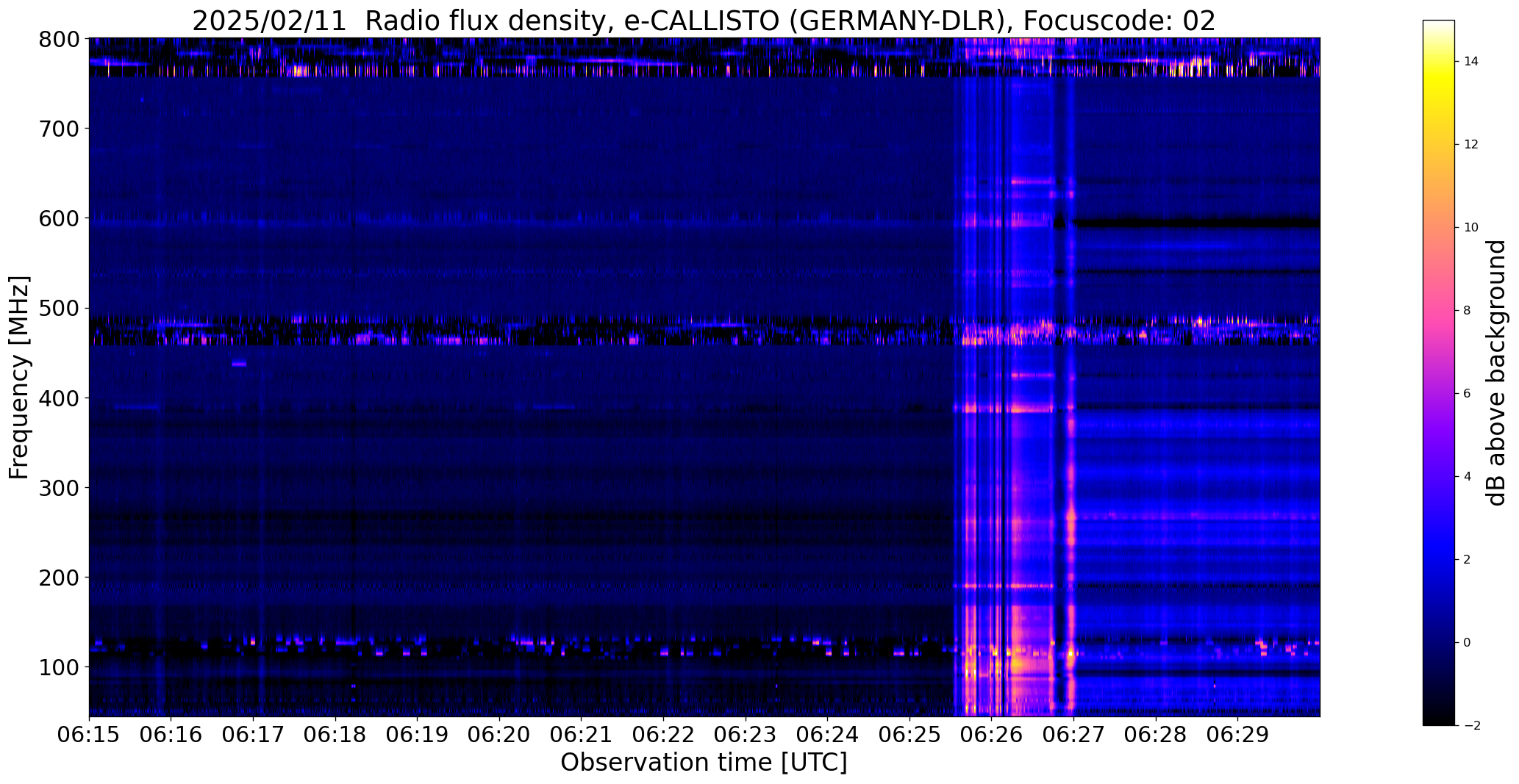Click the colorbar tick label 12
This screenshot has width=1519, height=784.
point(1471,145)
